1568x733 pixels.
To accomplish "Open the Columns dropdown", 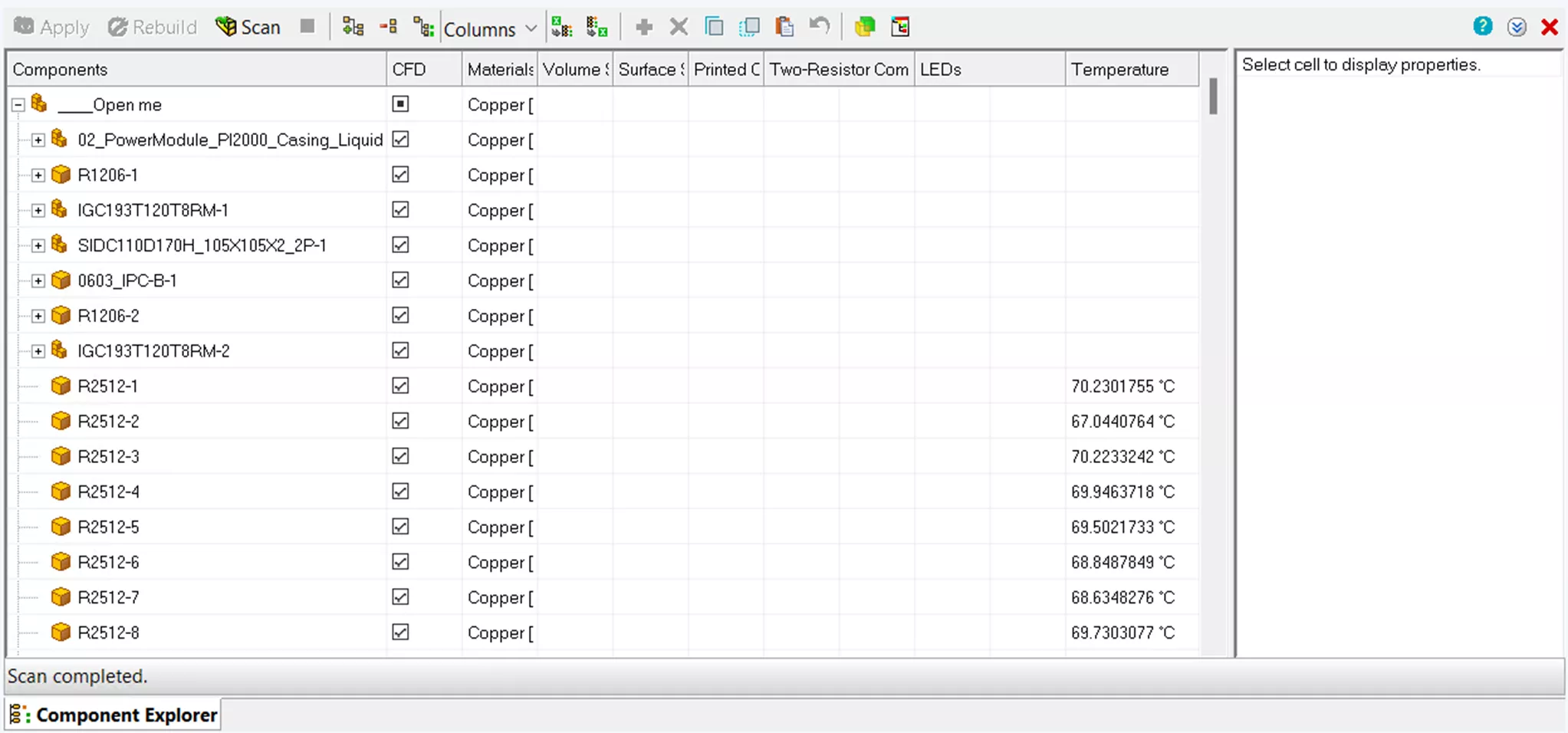I will [491, 28].
